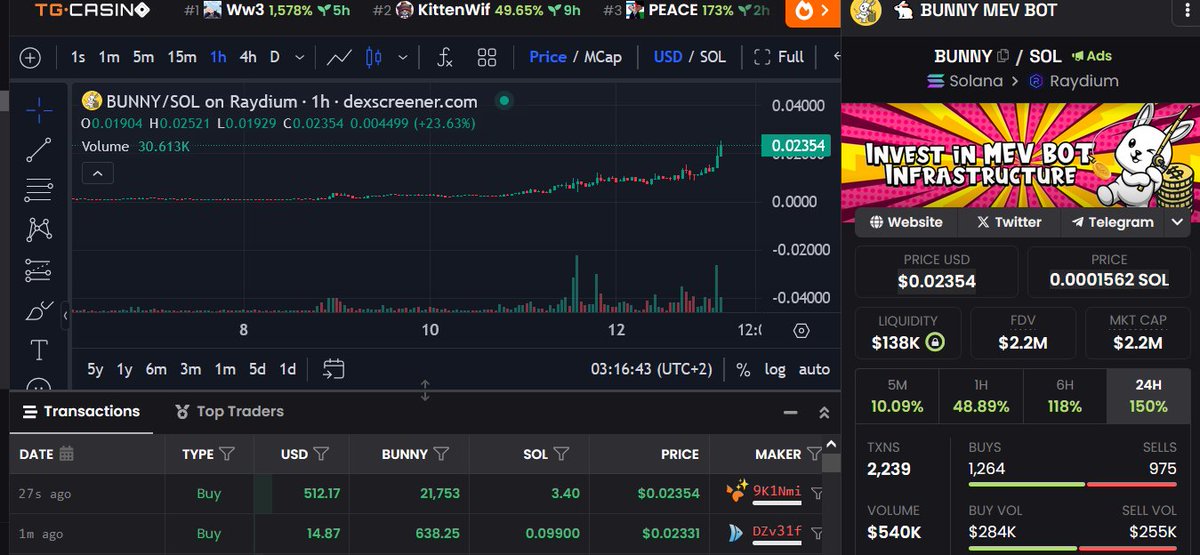1200x555 pixels.
Task: Set chart range to 5d
Action: [257, 369]
